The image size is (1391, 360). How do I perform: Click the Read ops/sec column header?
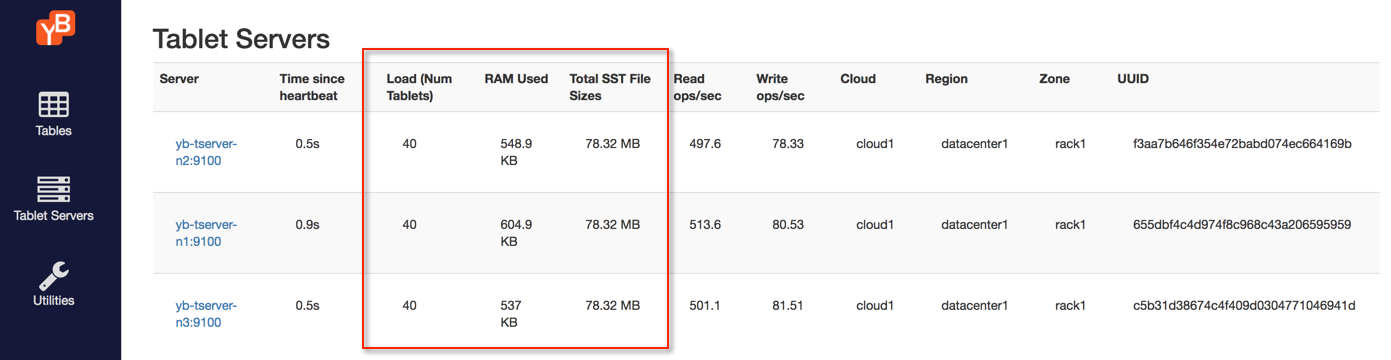[697, 88]
